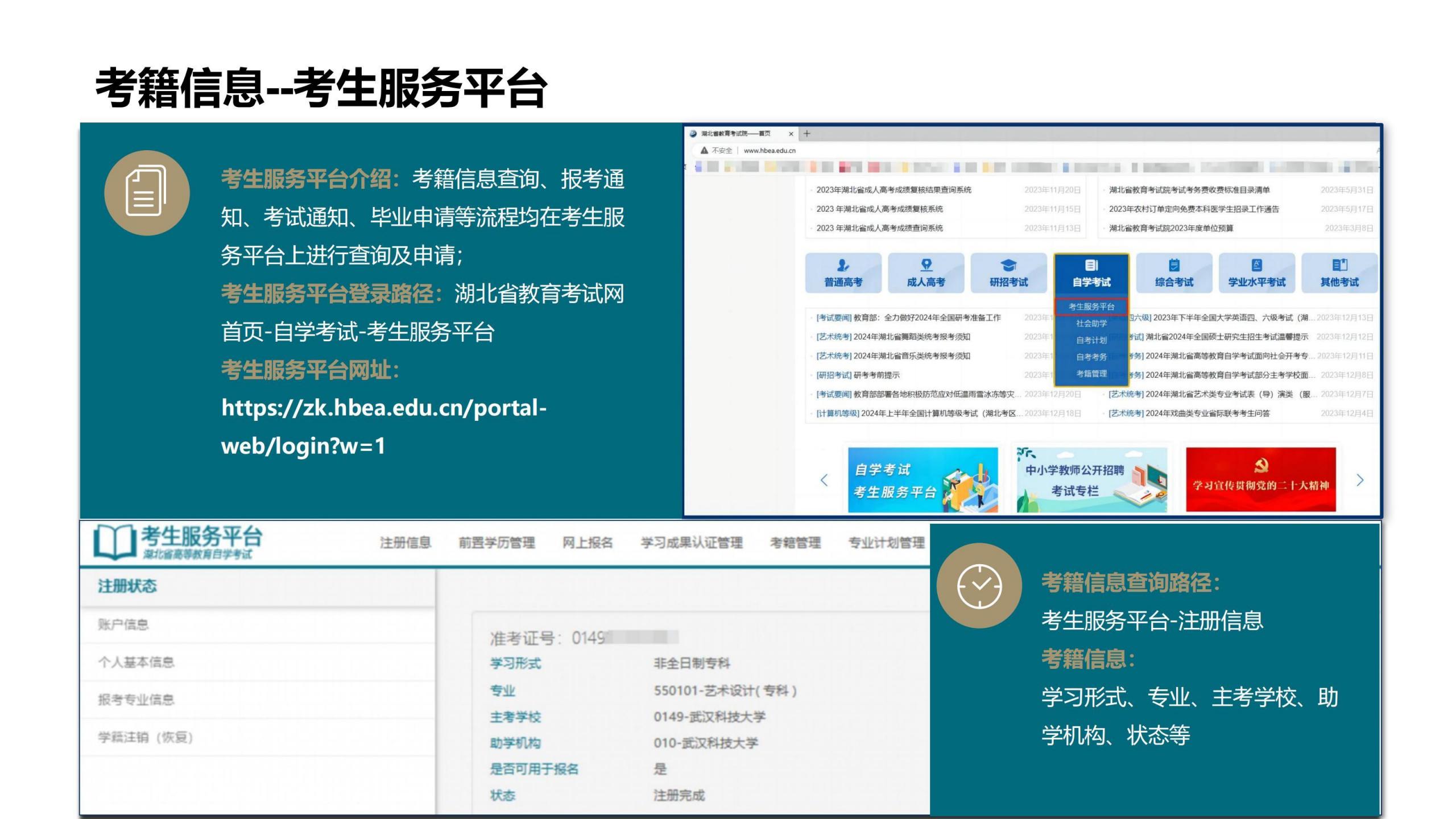Open the 学业水平考试 tile

click(1256, 272)
